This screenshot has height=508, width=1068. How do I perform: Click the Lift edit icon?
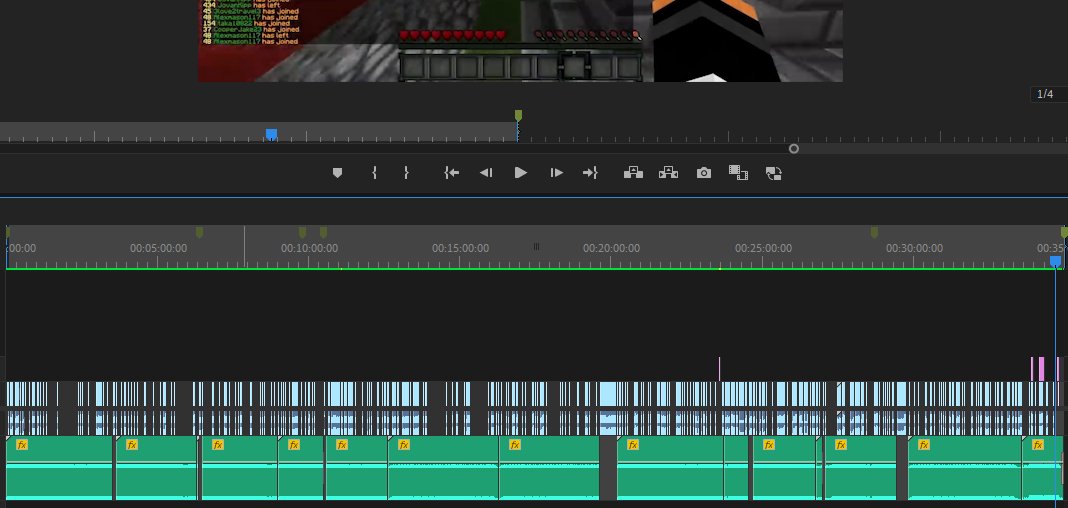coord(633,173)
